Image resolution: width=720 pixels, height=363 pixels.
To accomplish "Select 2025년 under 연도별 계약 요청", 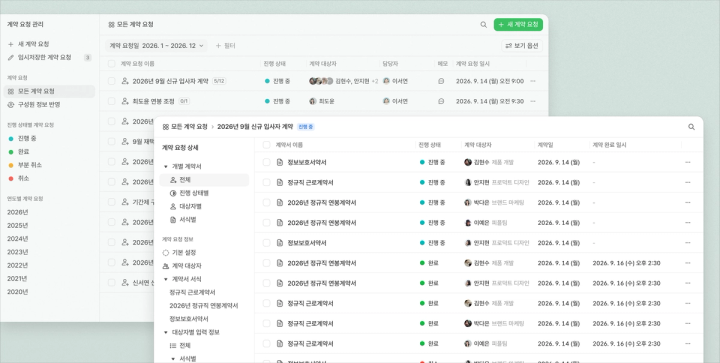I will click(17, 226).
